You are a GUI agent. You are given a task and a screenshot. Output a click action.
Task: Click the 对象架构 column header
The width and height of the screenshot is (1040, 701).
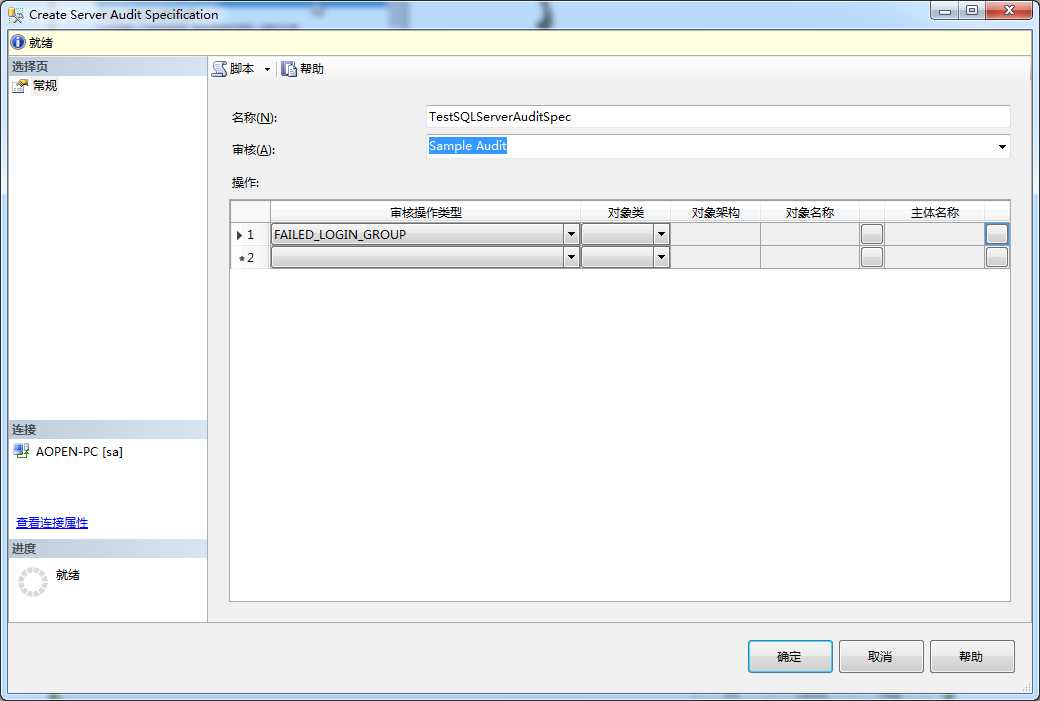coord(715,212)
